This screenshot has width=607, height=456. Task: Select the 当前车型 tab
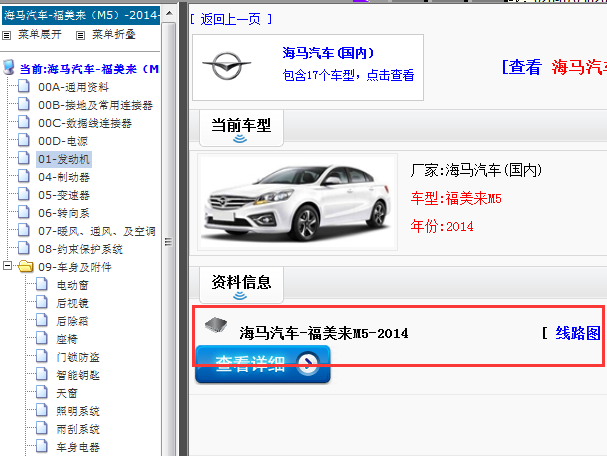241,128
